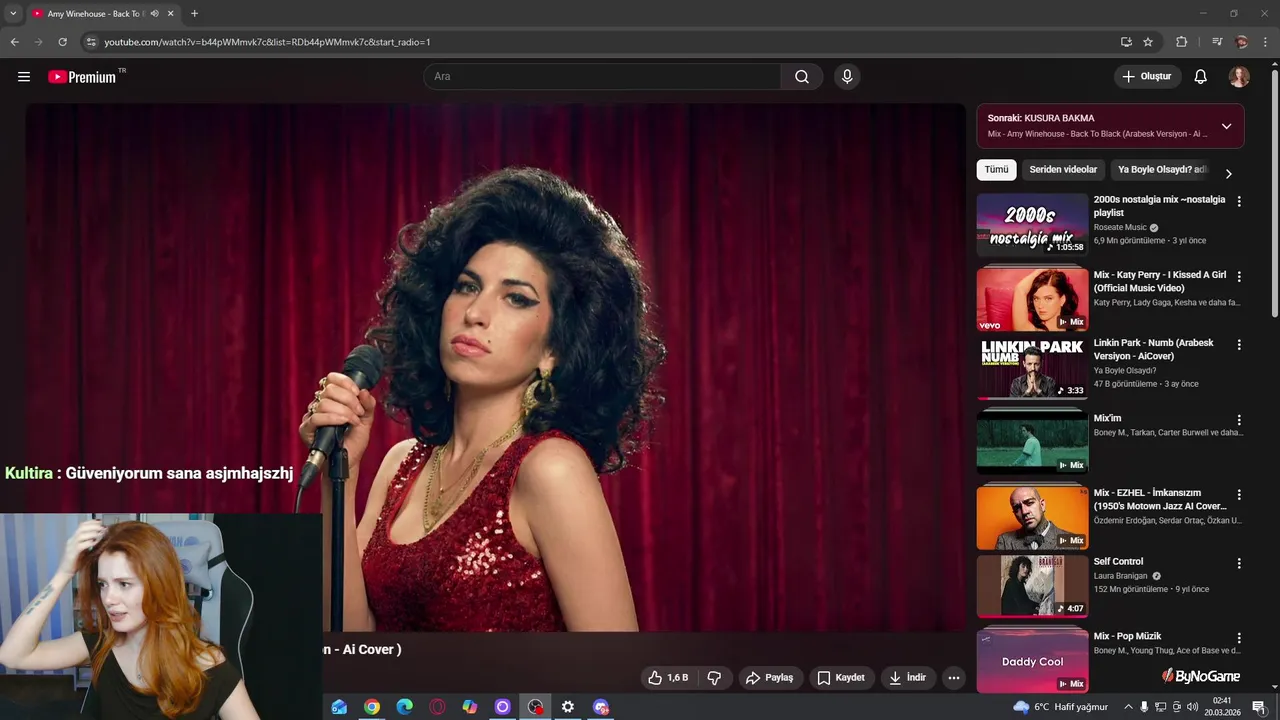Screen dimensions: 1280x720
Task: Click the İndir download button
Action: pos(908,678)
